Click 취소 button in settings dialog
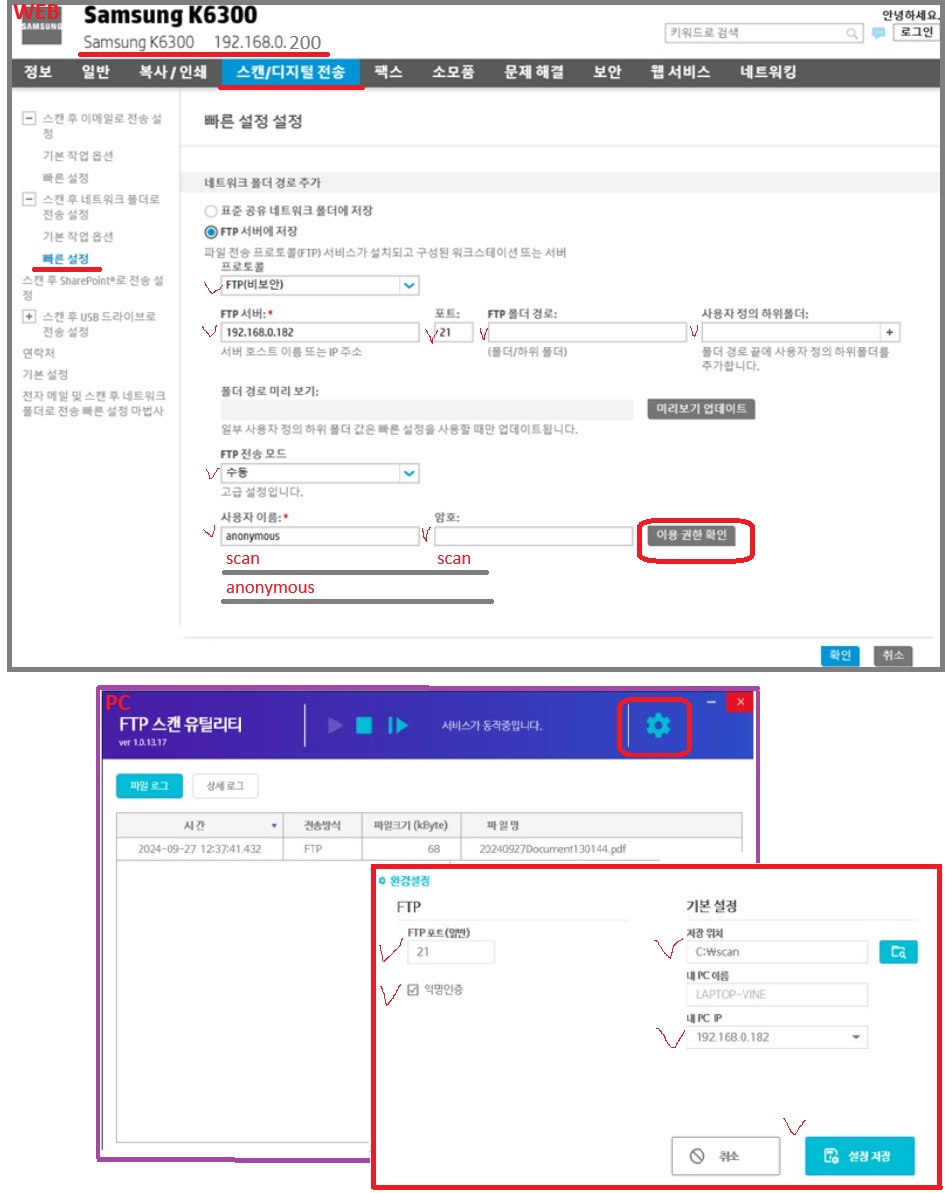The width and height of the screenshot is (945, 1193). click(x=726, y=1156)
